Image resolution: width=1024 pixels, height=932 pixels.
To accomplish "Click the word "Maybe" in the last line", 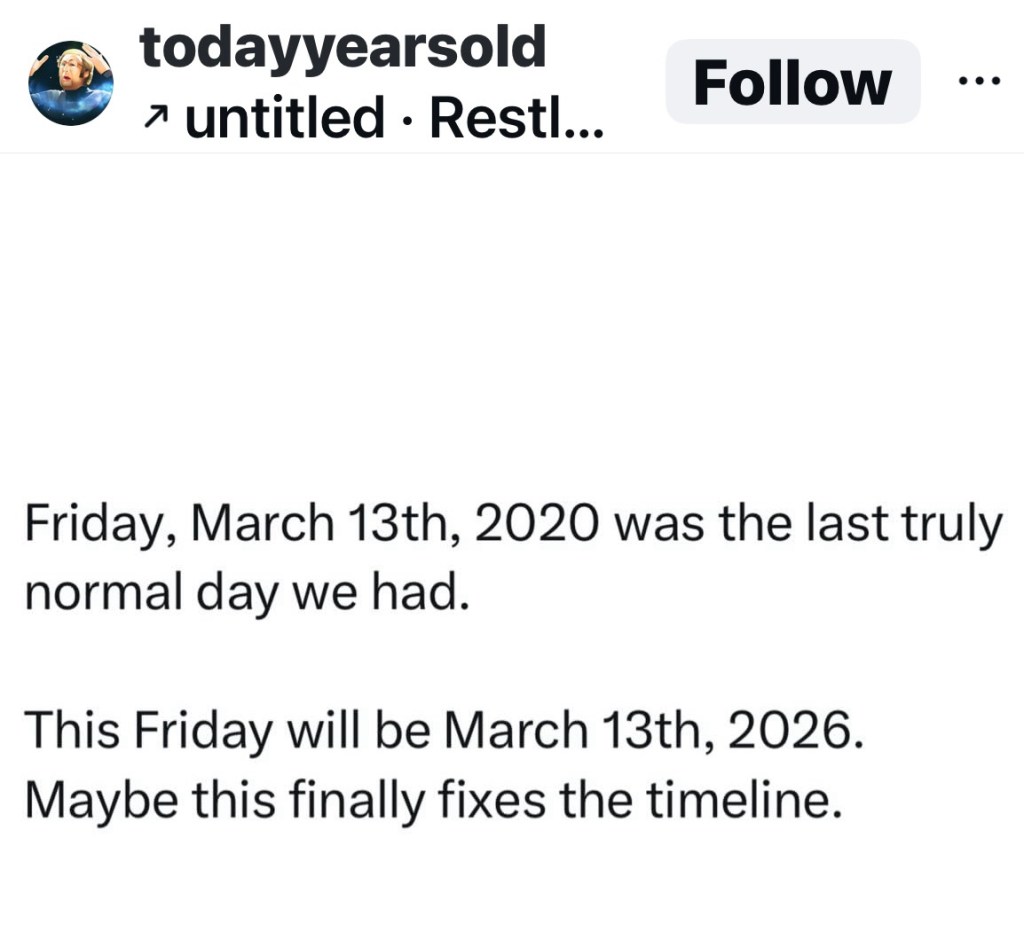I will click(84, 801).
